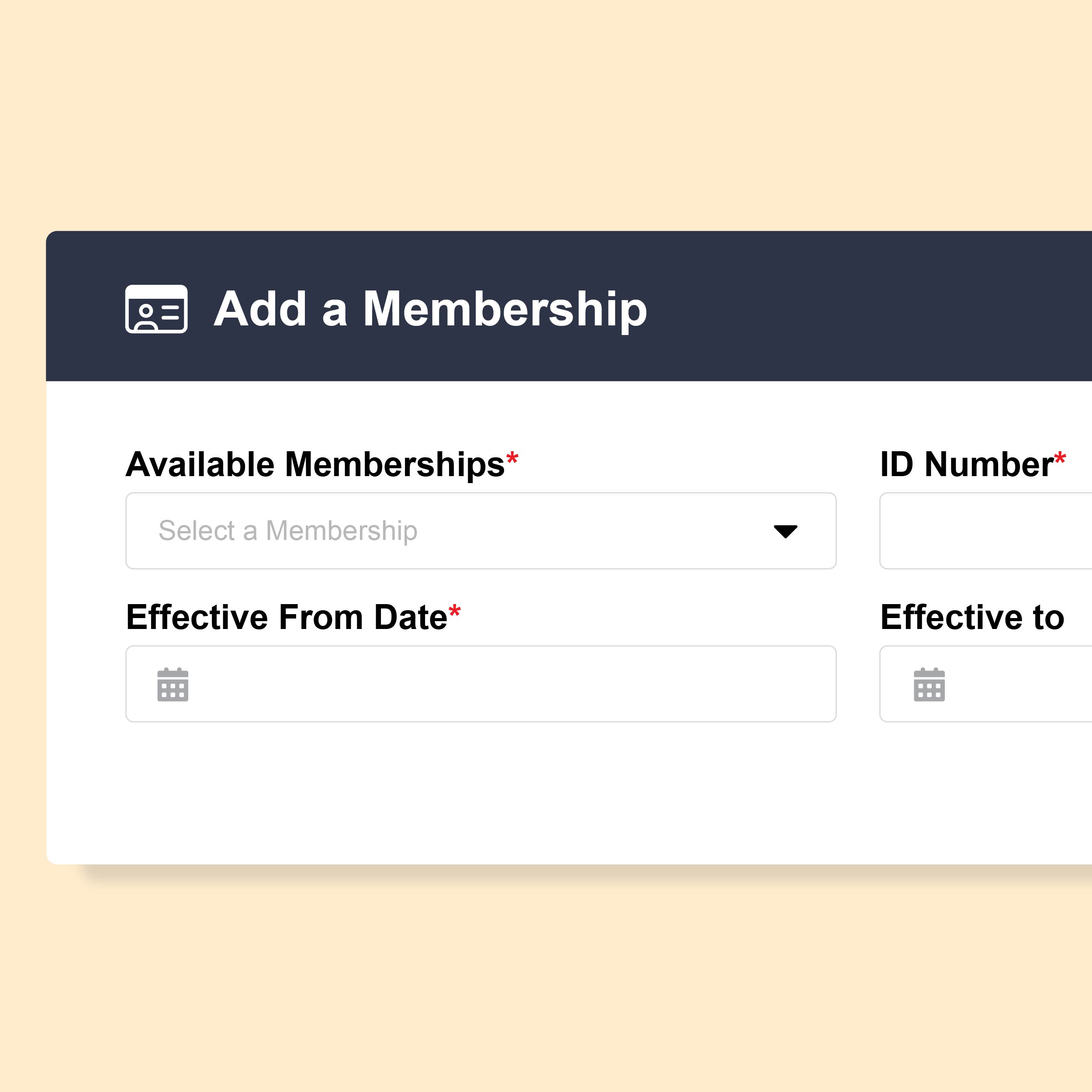The width and height of the screenshot is (1092, 1092).
Task: Focus the Effective to date input box
Action: tap(986, 684)
